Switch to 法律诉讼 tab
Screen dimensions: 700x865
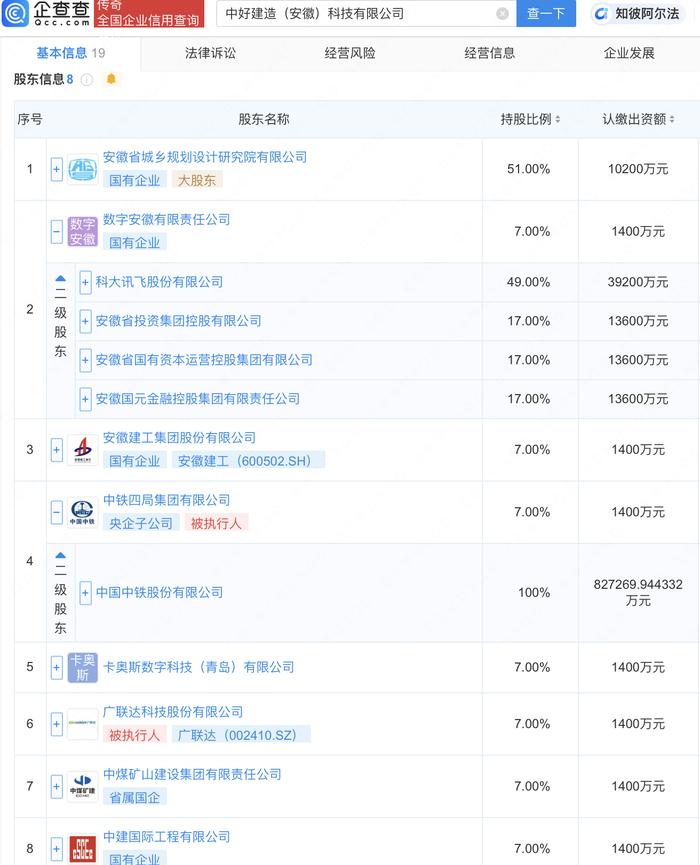click(x=210, y=53)
